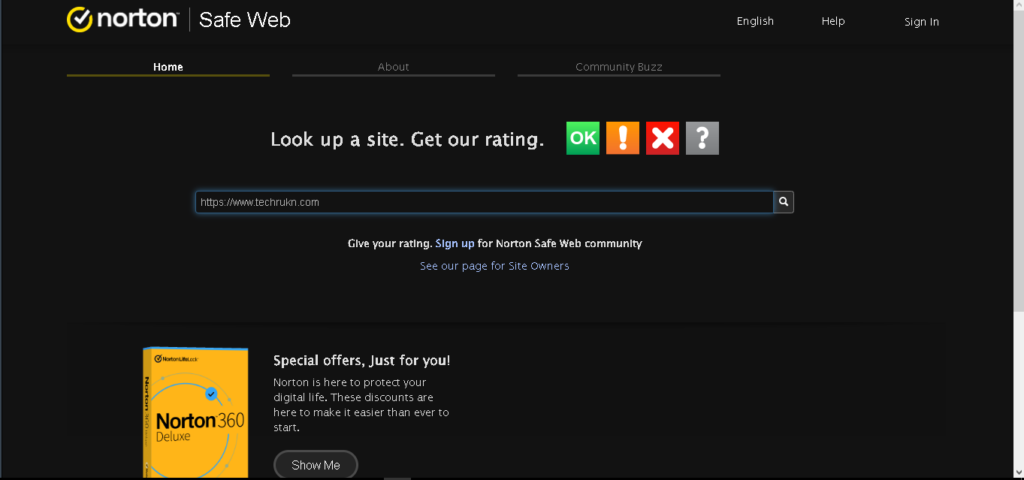
Task: Open the Community Buzz tab
Action: click(x=618, y=67)
